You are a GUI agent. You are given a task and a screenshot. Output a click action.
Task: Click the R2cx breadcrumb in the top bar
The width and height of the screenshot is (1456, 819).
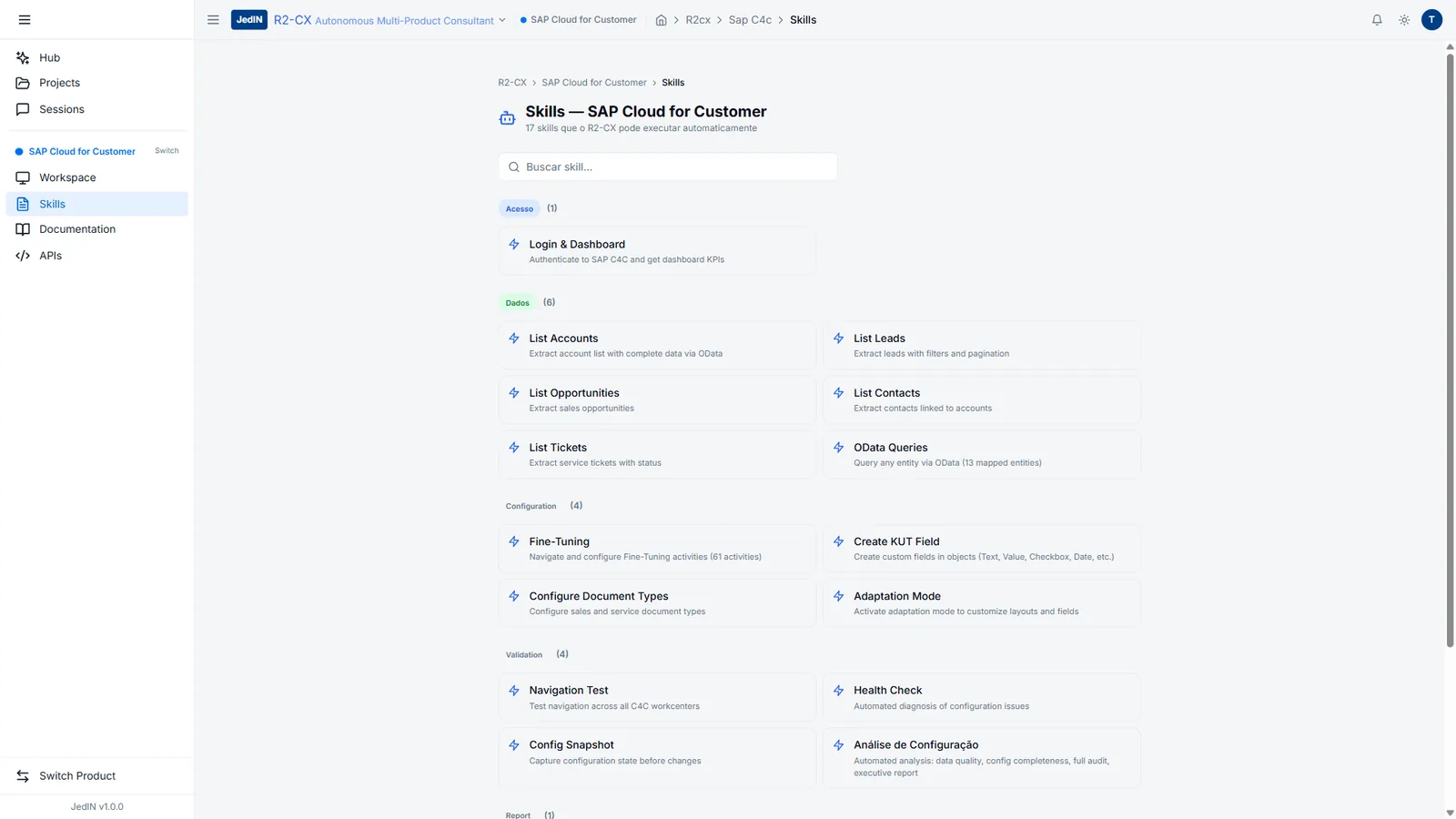pos(698,20)
